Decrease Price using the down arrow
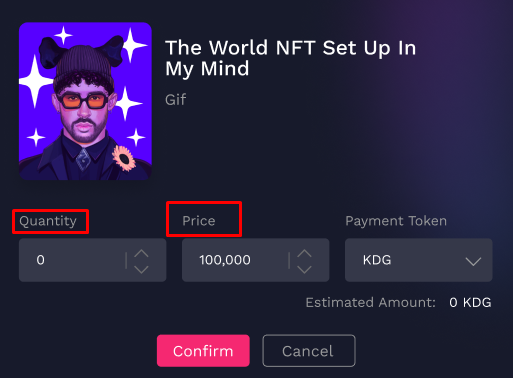 304,269
